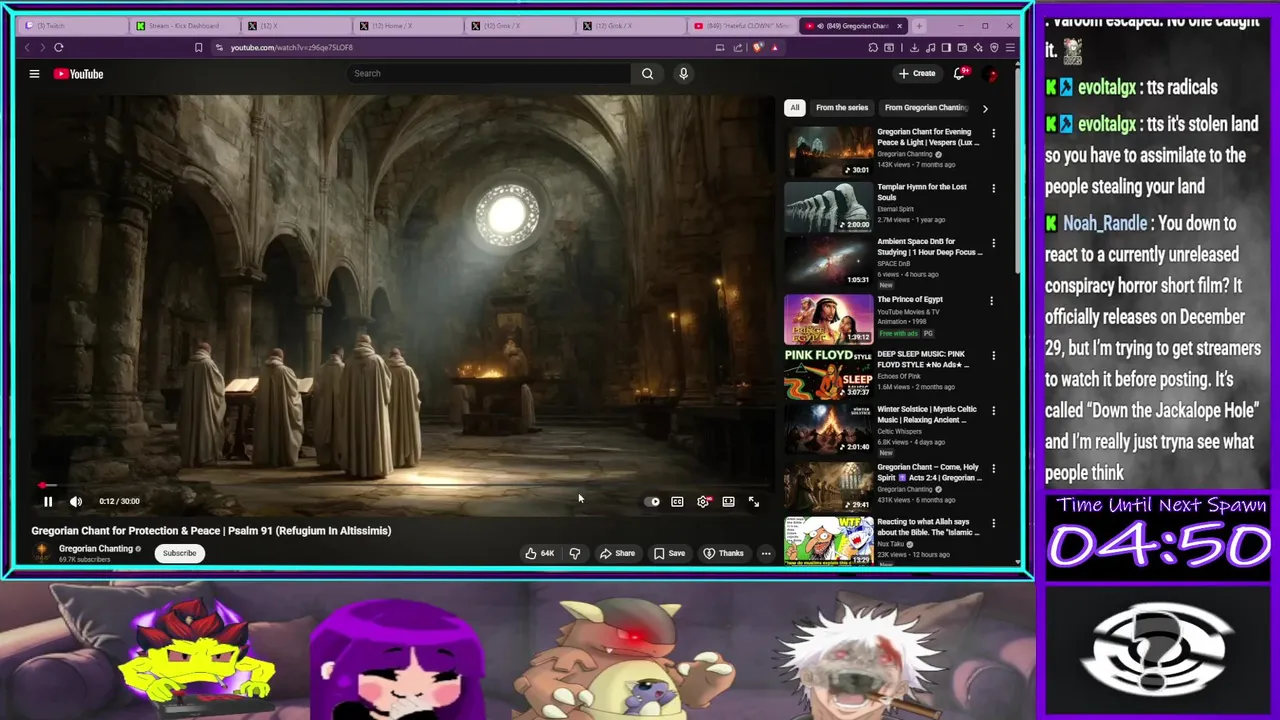The width and height of the screenshot is (1280, 720).
Task: Open The Prince of Egypt thumbnail
Action: [x=829, y=318]
